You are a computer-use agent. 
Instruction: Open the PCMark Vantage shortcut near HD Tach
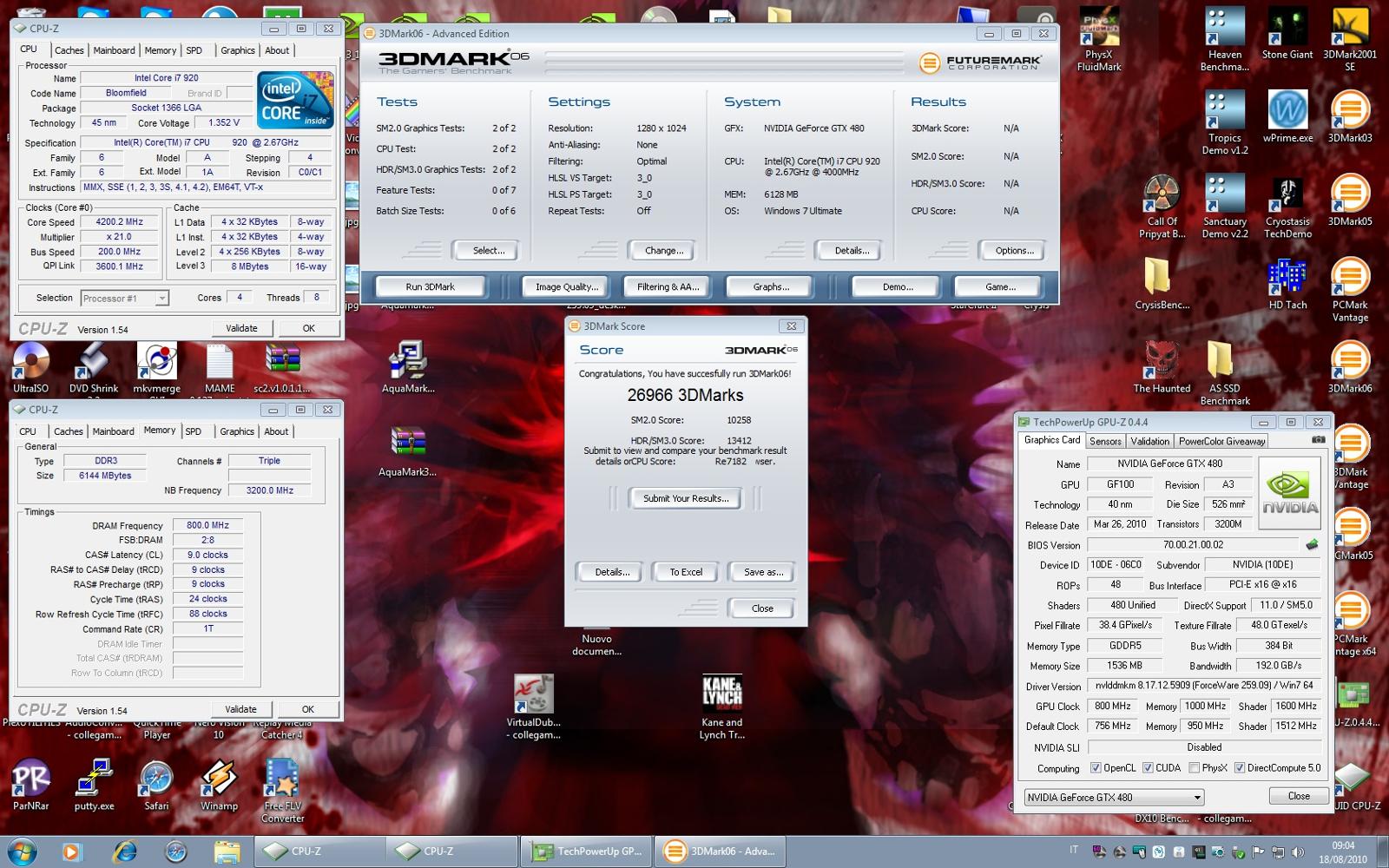(1350, 289)
